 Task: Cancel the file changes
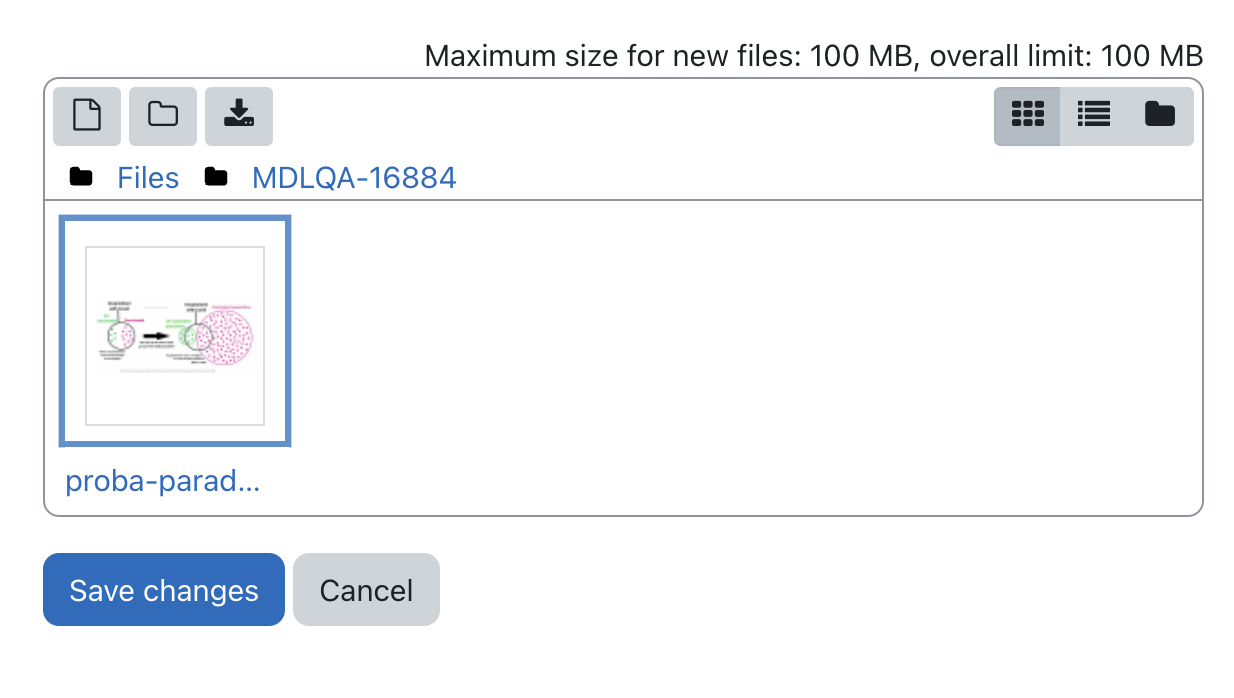point(366,590)
